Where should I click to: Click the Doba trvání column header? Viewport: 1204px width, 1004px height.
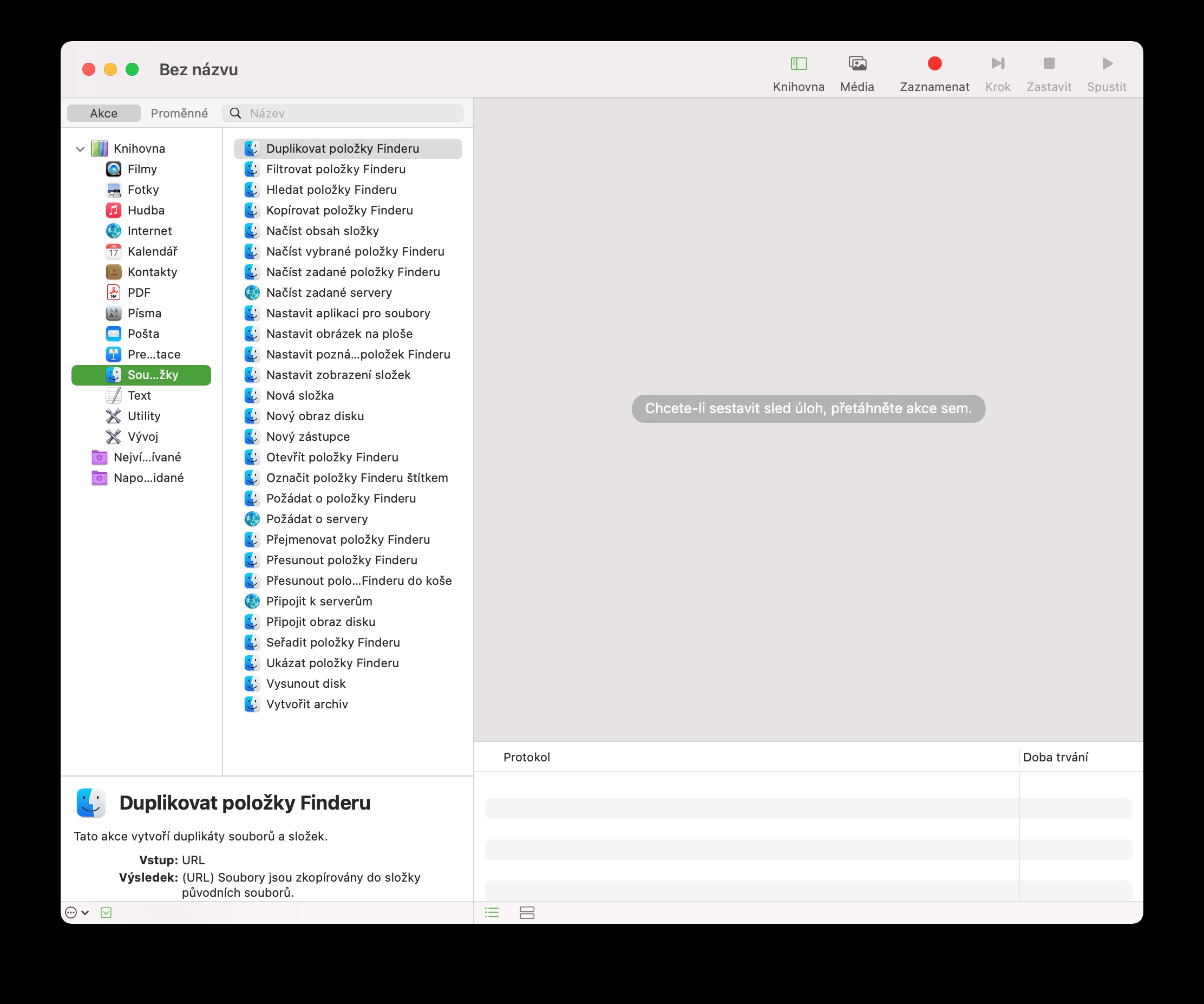(1055, 757)
